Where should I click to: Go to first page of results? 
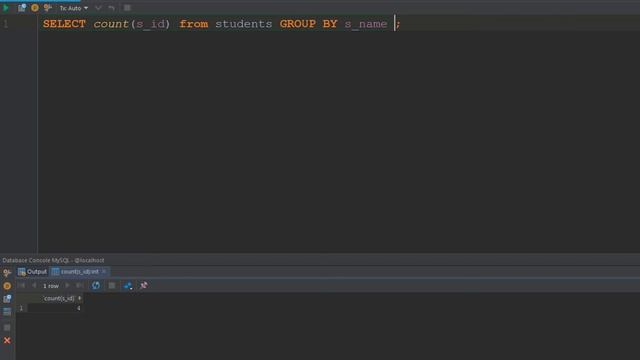point(21,285)
